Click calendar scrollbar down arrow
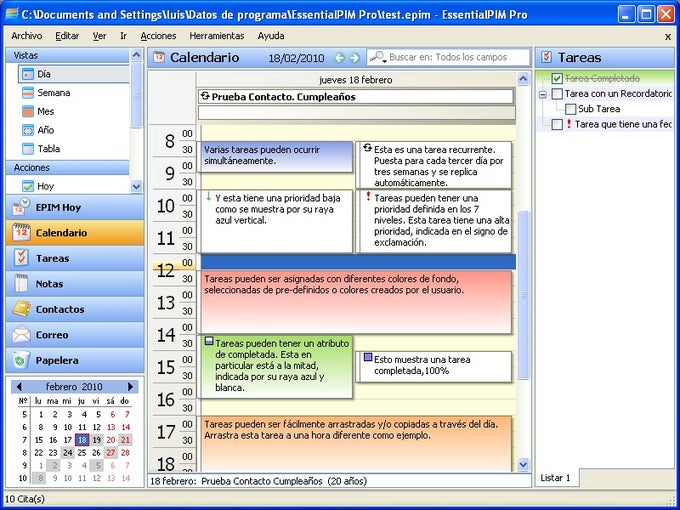680x510 pixels. pos(523,464)
